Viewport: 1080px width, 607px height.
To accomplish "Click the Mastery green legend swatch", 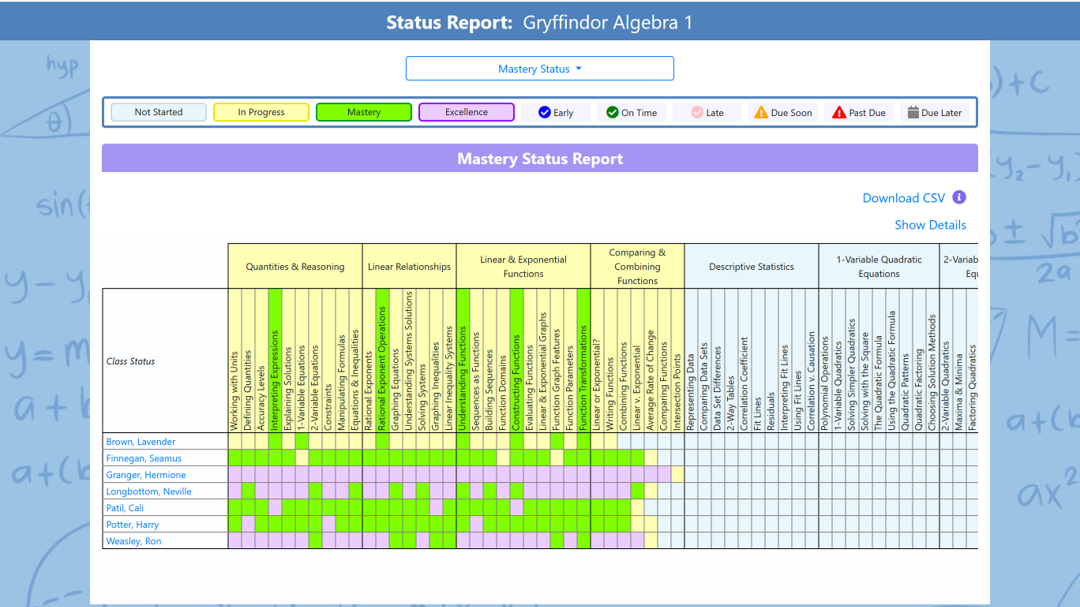I will [364, 112].
